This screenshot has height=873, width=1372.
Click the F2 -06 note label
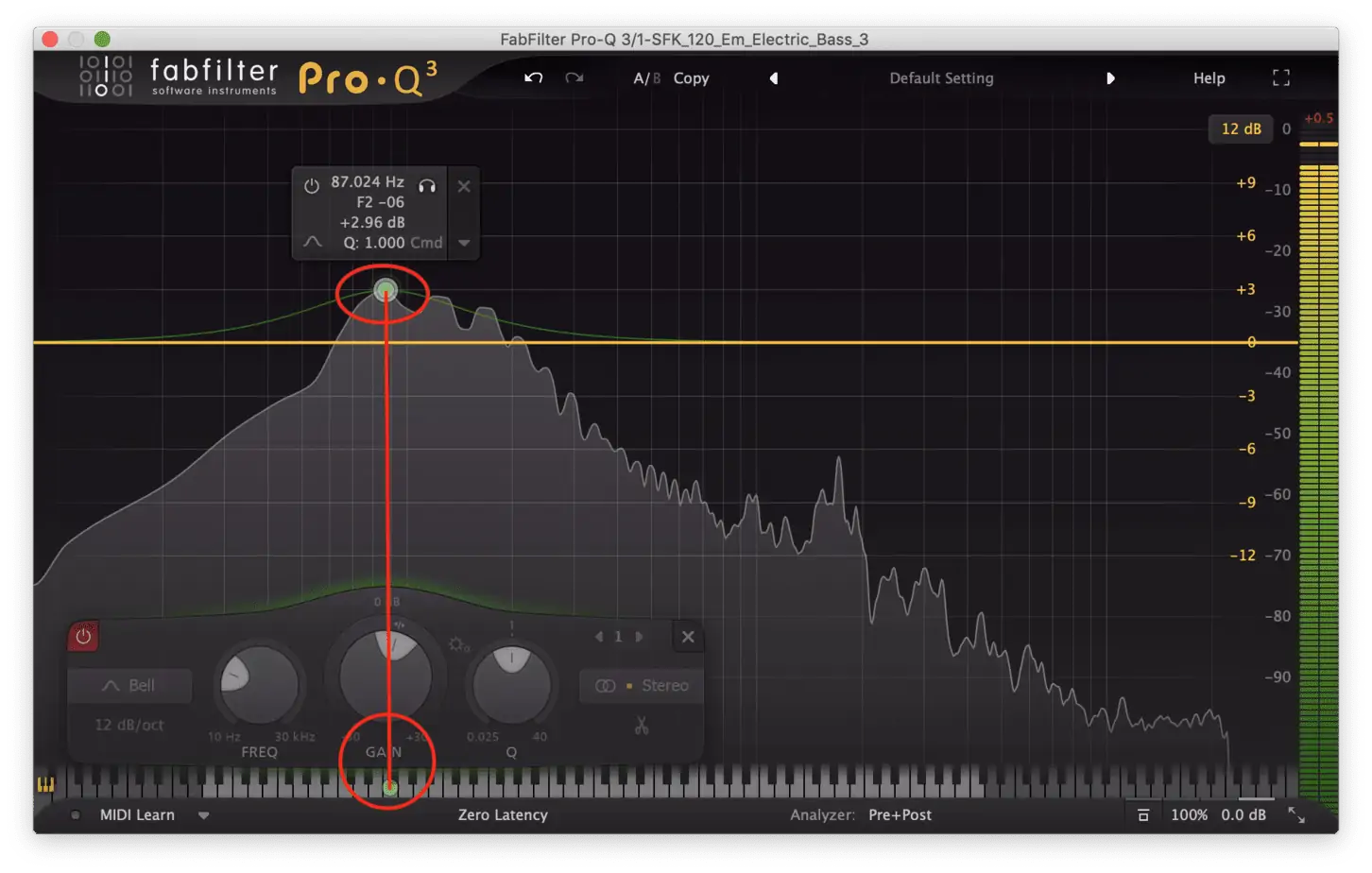(x=380, y=202)
